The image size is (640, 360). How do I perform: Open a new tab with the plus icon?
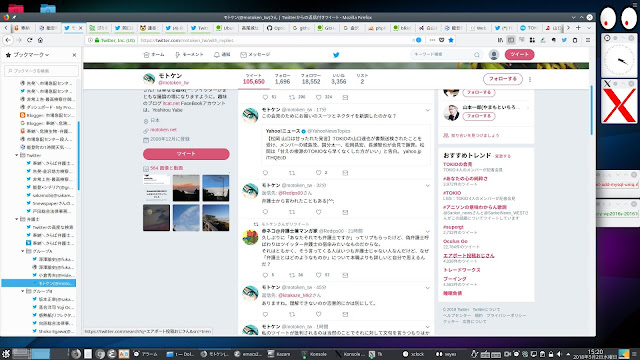tap(578, 28)
